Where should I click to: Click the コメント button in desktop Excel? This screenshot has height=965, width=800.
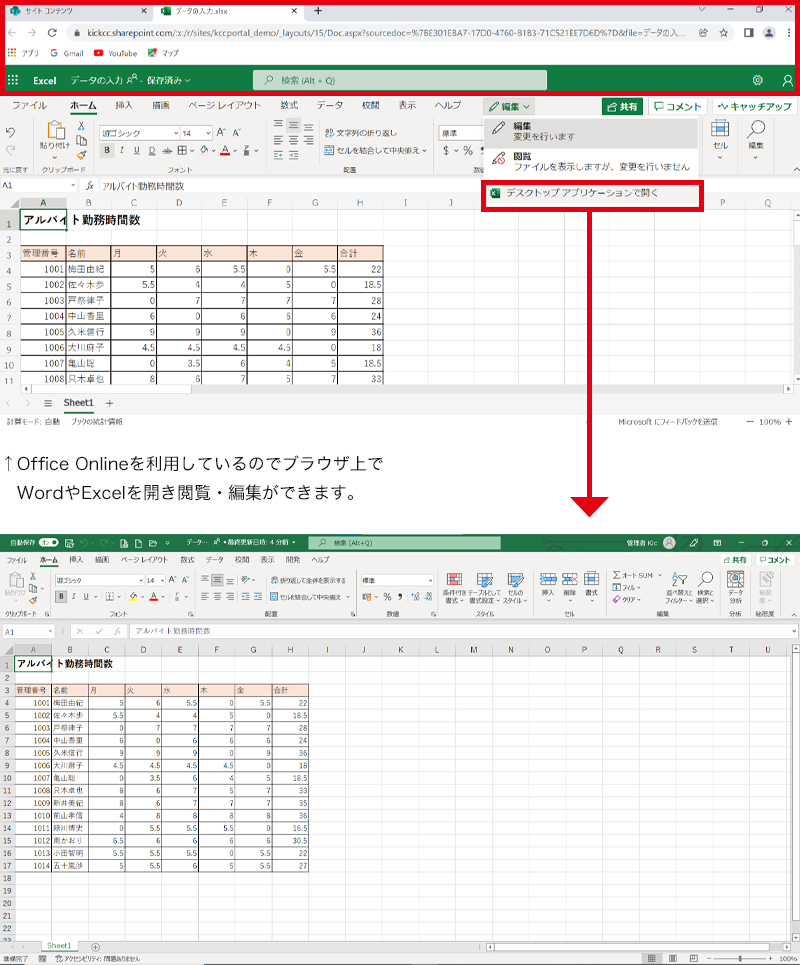coord(774,560)
